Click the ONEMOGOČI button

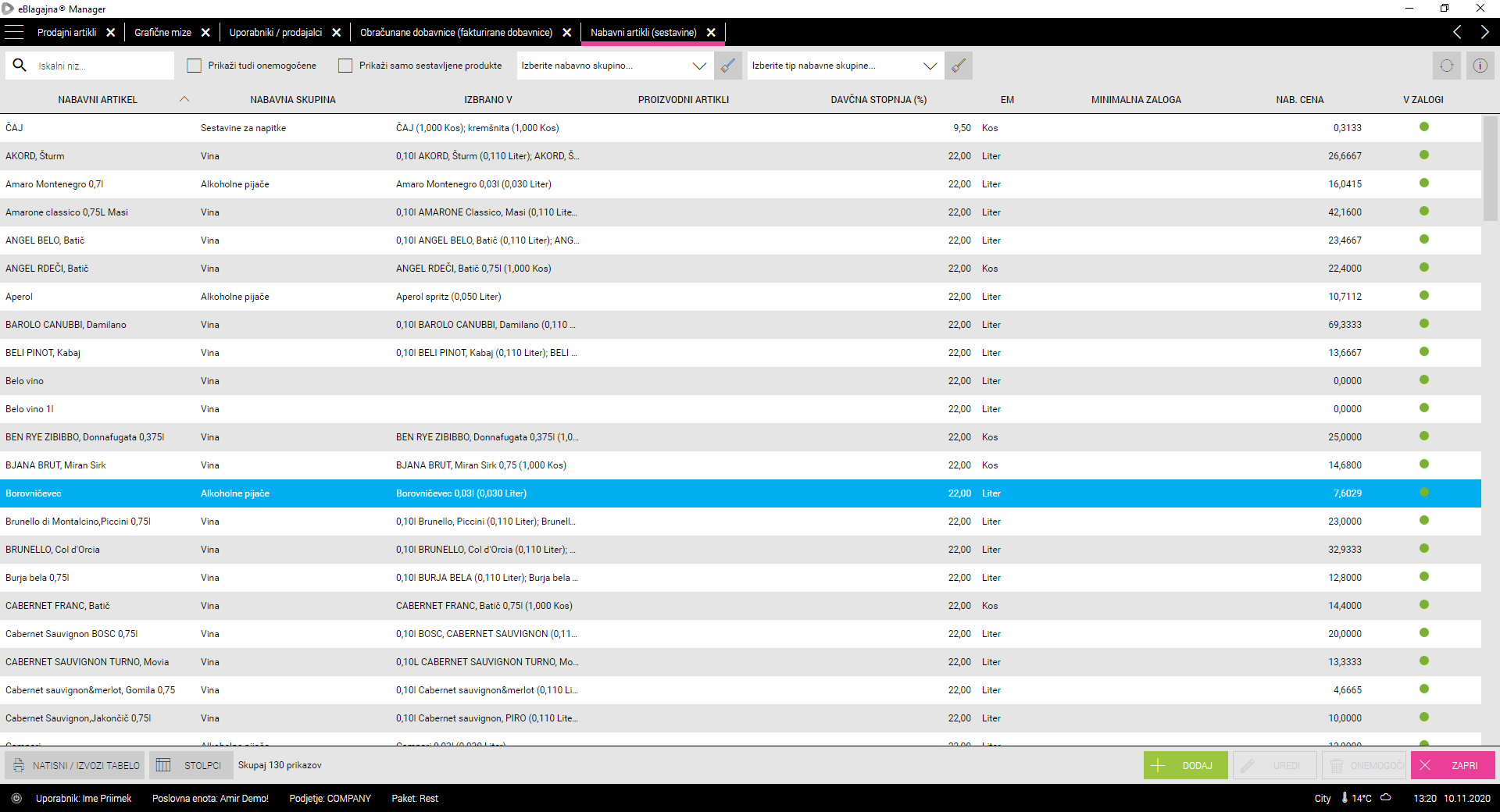[1363, 765]
